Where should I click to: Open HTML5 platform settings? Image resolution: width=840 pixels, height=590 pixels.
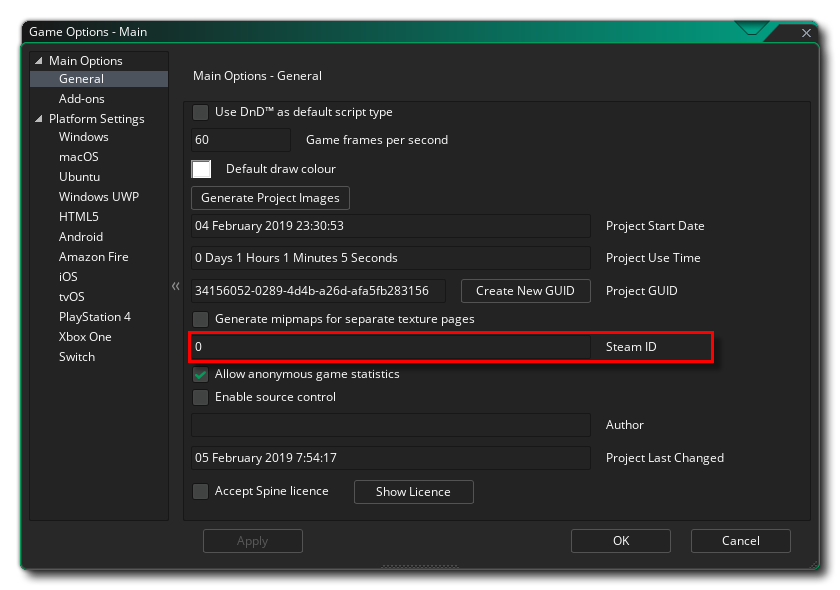(79, 216)
